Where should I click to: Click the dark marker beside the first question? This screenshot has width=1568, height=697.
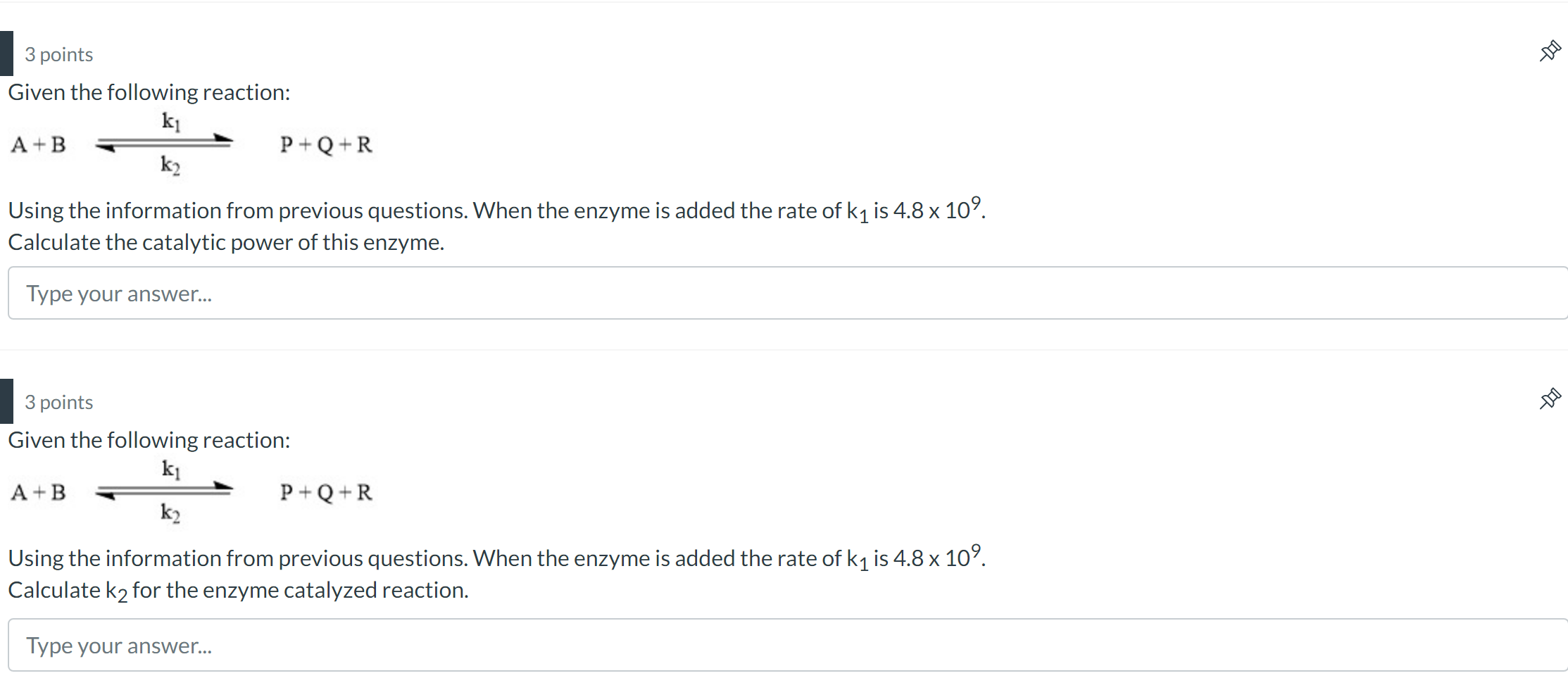pyautogui.click(x=6, y=53)
